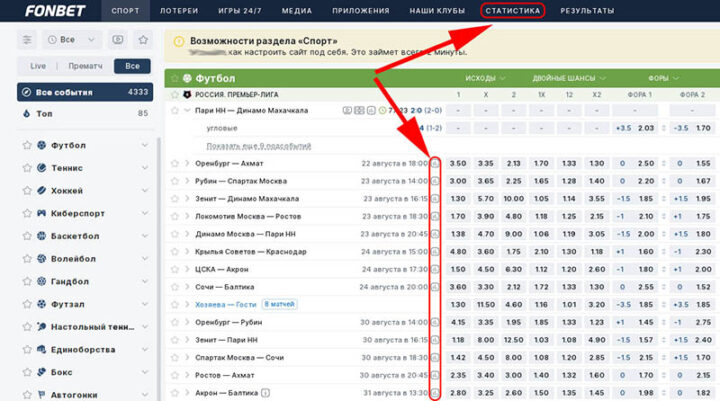The width and height of the screenshot is (720, 401).
Task: Open statistics icon for Сочи — Балтика
Action: [435, 287]
